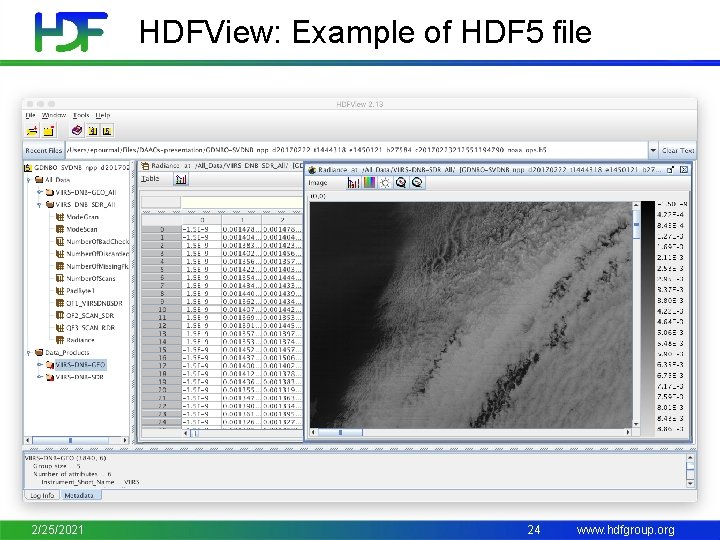Click the table cell value field

coord(242,202)
